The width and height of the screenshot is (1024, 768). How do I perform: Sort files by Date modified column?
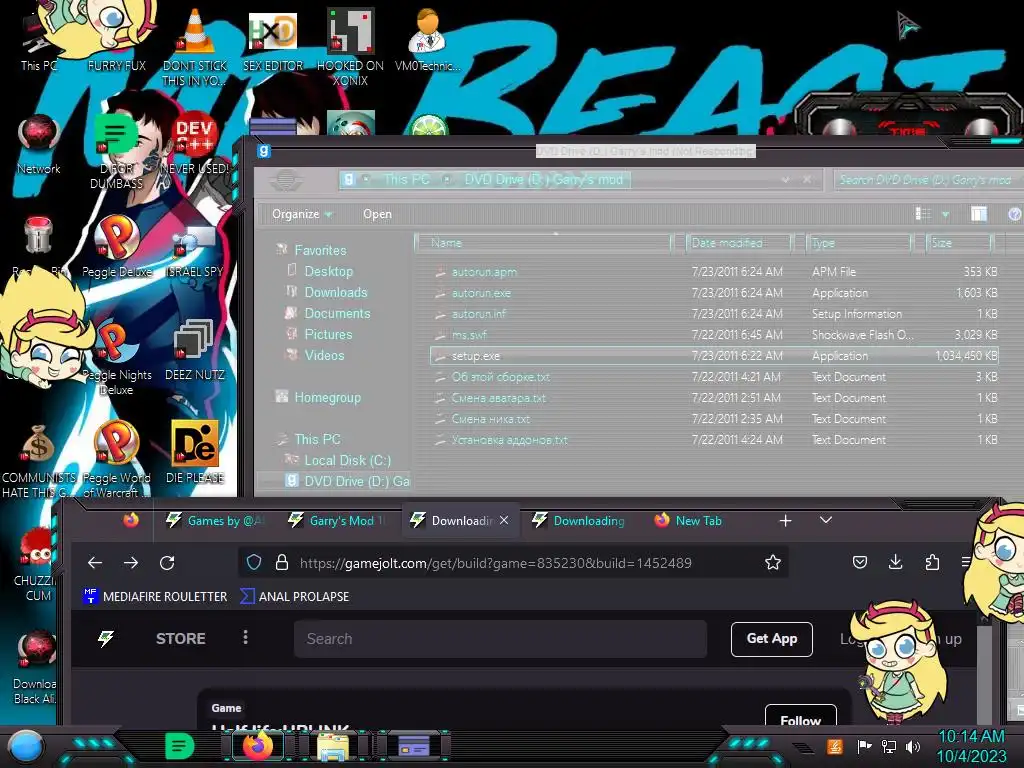pyautogui.click(x=739, y=243)
